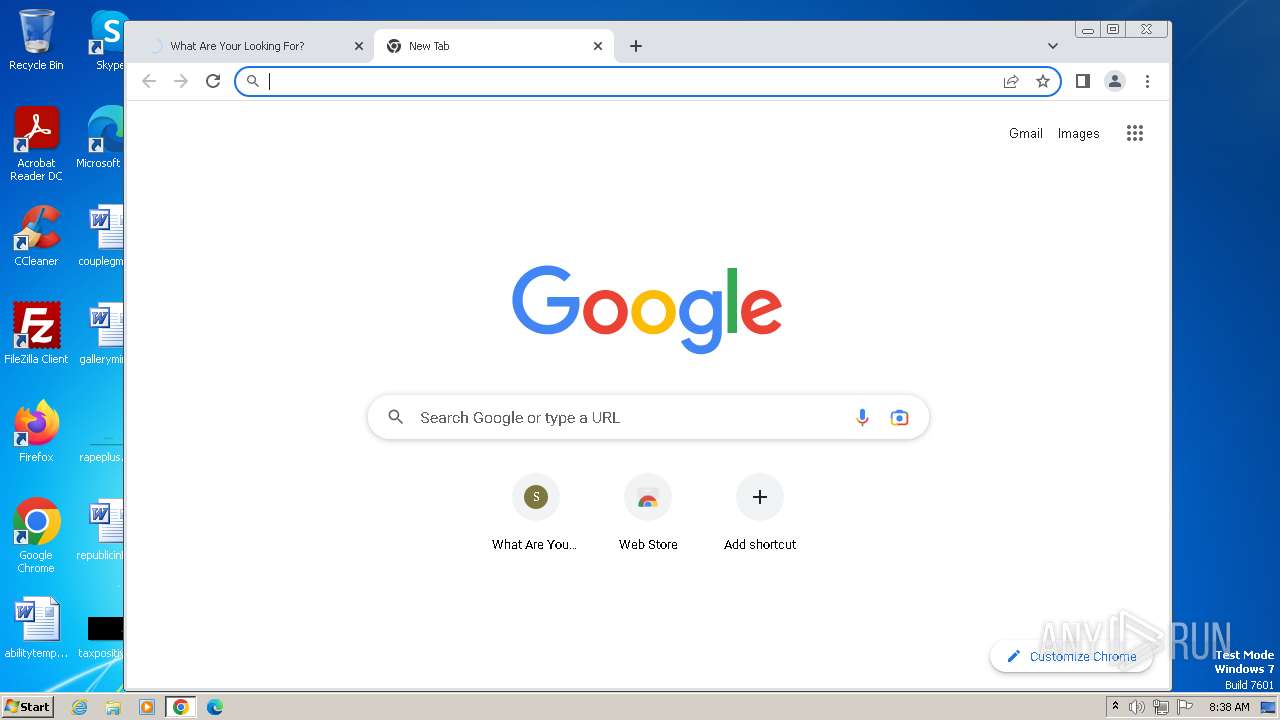Open the abilitytemp Word document icon
This screenshot has width=1280, height=720.
[x=36, y=628]
